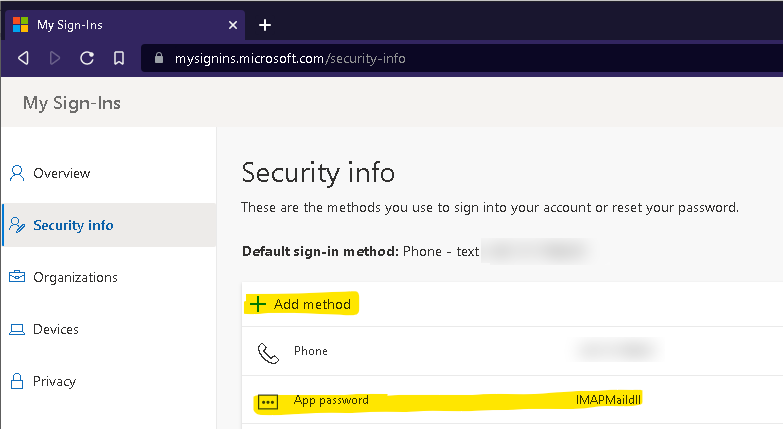Click the Overview person icon

[17, 173]
